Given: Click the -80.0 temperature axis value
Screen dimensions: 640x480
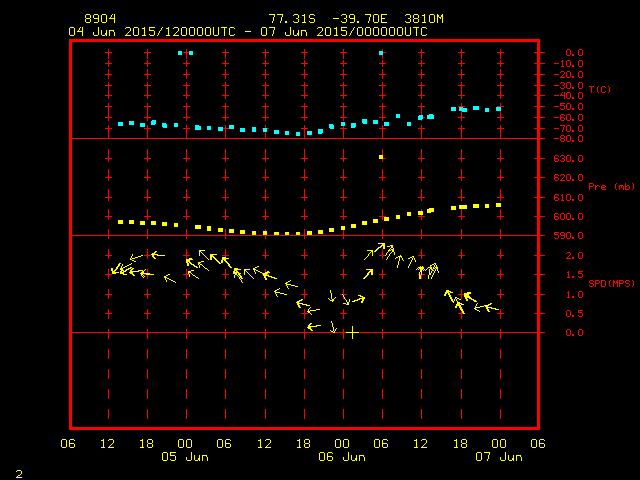Looking at the screenshot, I should 569,139.
